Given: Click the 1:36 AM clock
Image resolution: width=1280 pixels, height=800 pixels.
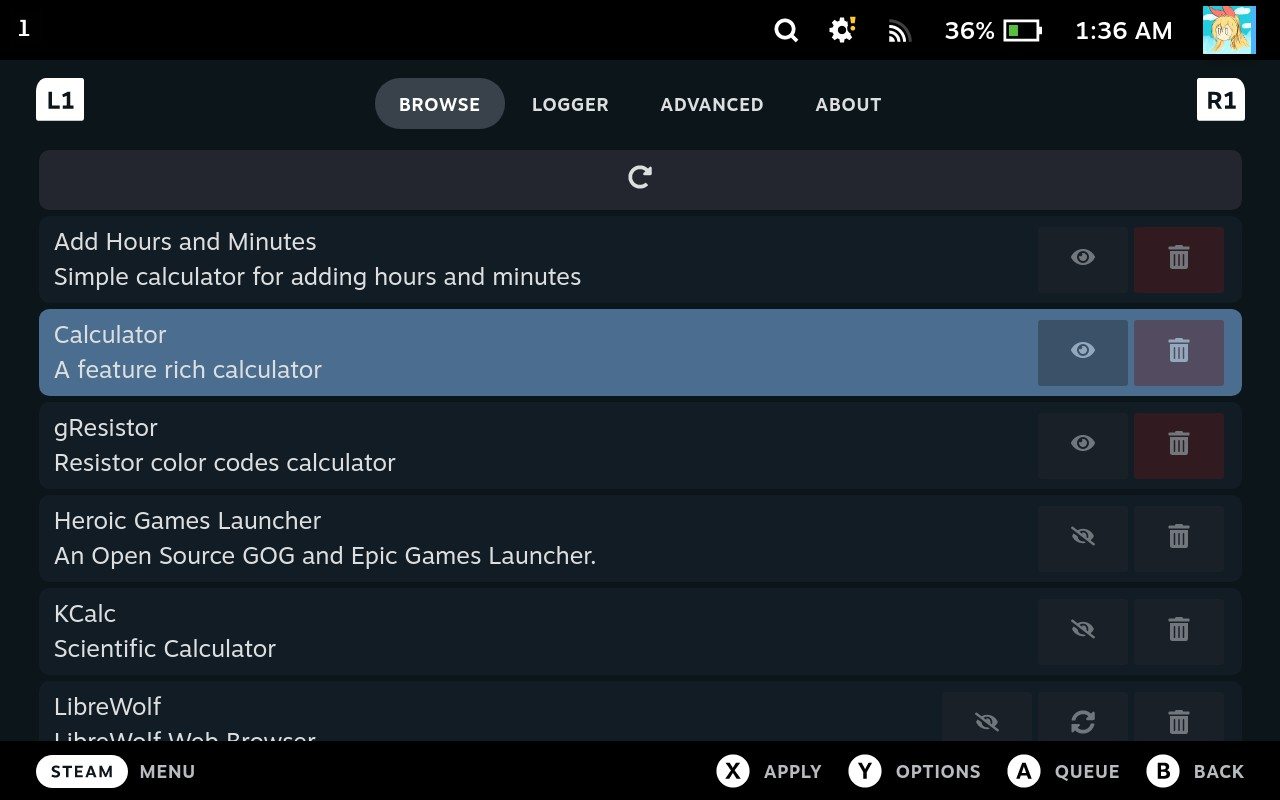Looking at the screenshot, I should click(x=1123, y=31).
